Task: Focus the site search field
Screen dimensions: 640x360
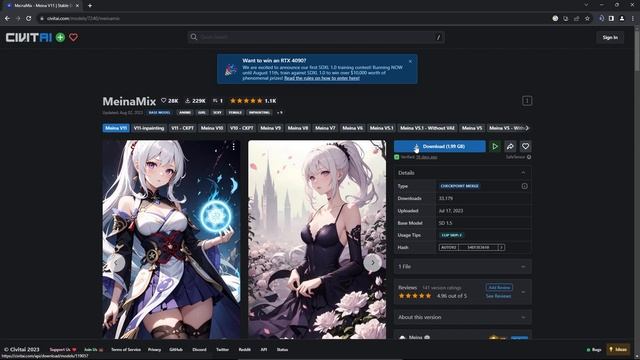Action: (x=316, y=37)
